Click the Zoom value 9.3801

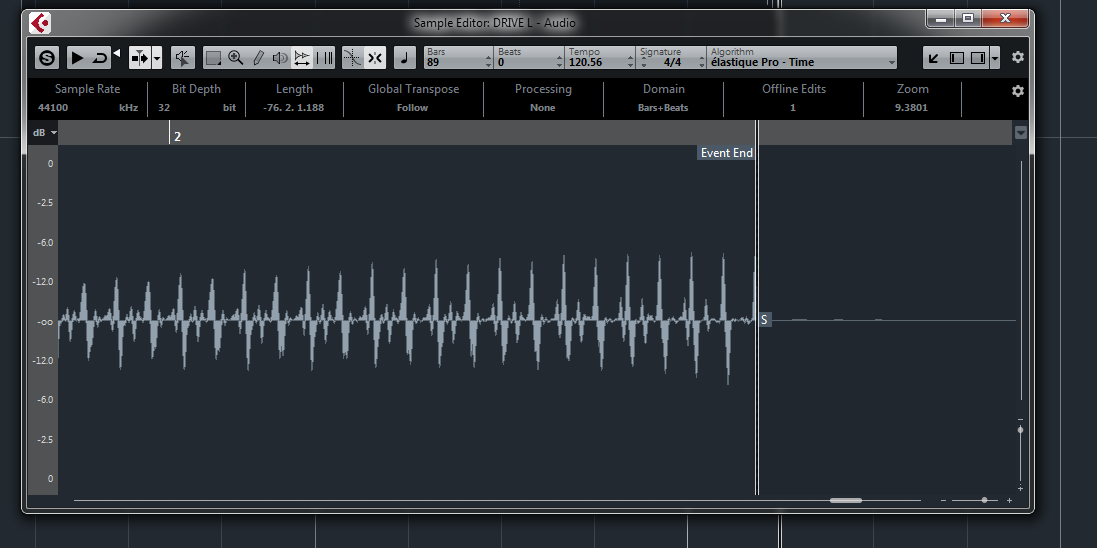coord(912,108)
